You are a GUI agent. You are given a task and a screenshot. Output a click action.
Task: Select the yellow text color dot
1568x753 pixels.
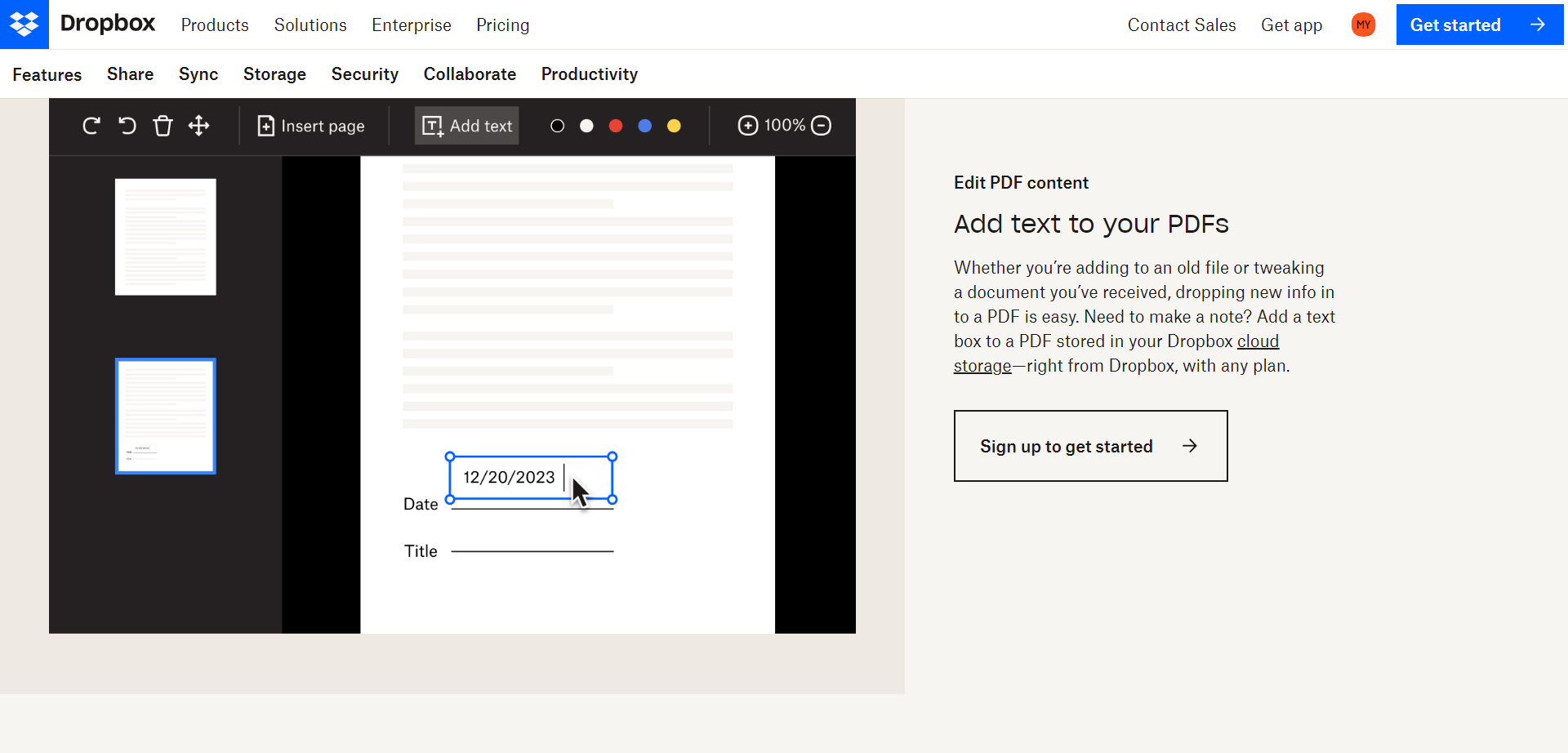(x=674, y=125)
